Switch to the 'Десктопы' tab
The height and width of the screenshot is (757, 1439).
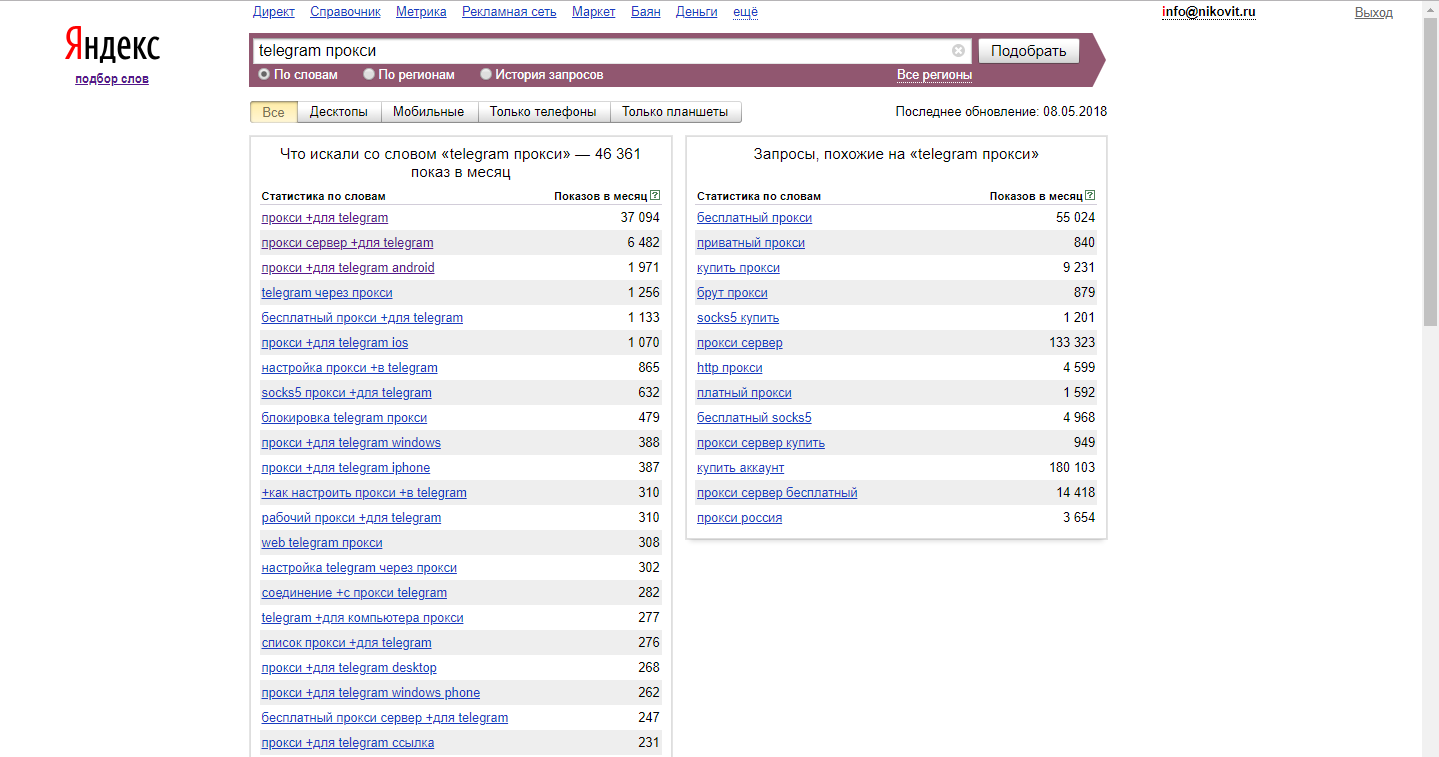click(339, 112)
